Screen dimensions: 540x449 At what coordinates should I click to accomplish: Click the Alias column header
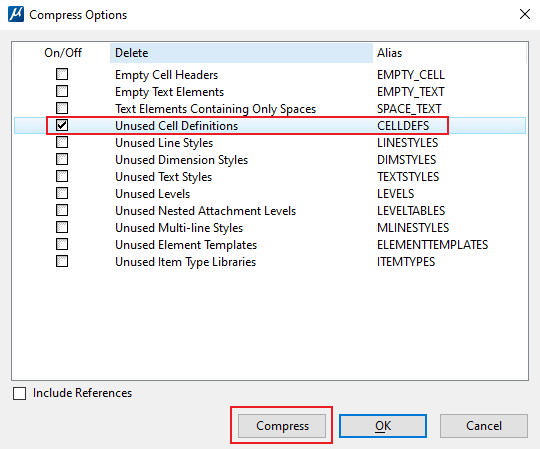pos(449,53)
